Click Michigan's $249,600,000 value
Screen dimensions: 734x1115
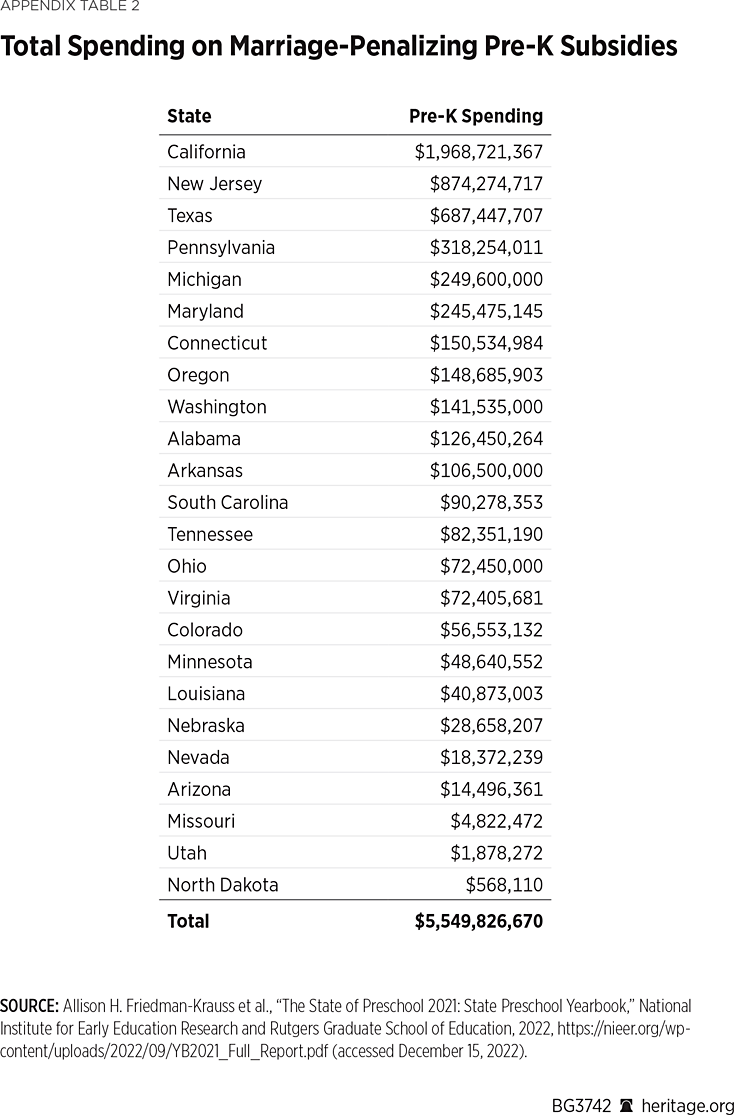(x=486, y=280)
